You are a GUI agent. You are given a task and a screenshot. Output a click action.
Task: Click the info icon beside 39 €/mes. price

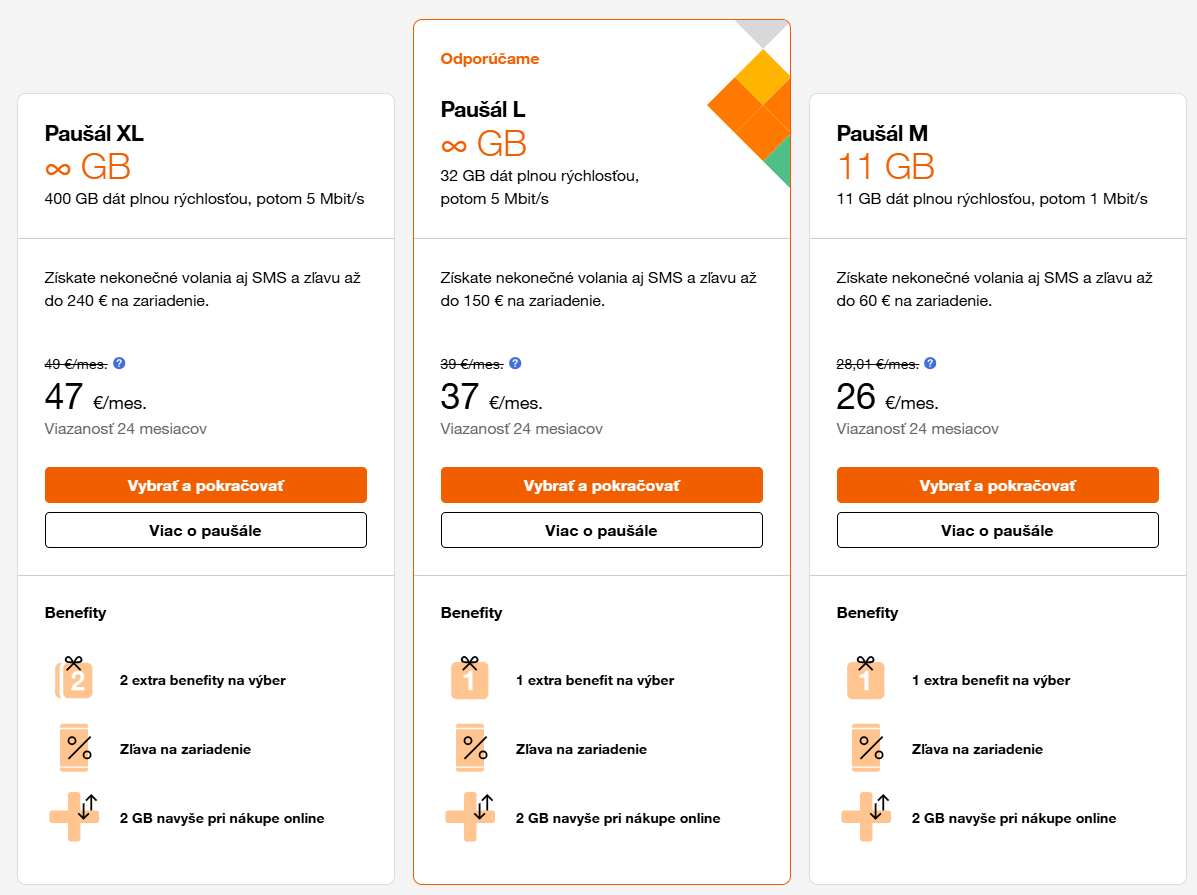515,363
